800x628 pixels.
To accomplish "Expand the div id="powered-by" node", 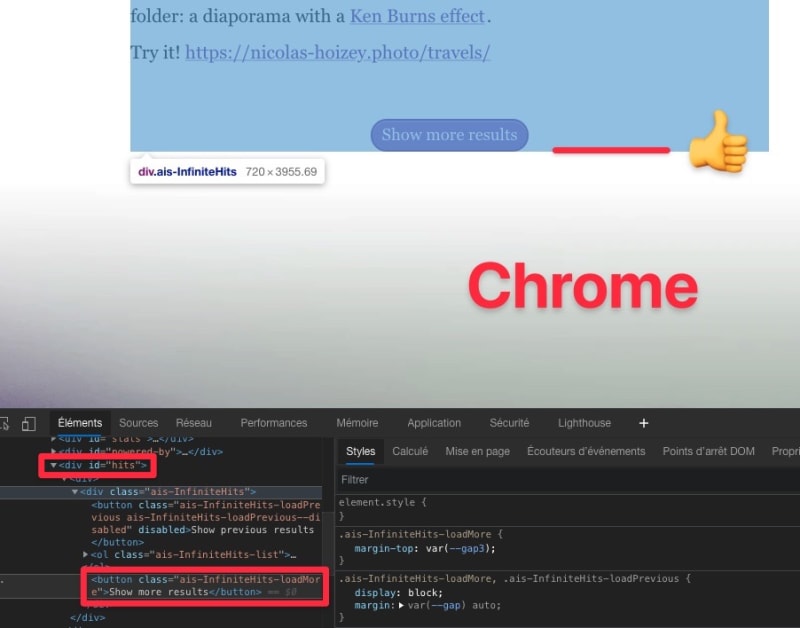I will [x=54, y=452].
